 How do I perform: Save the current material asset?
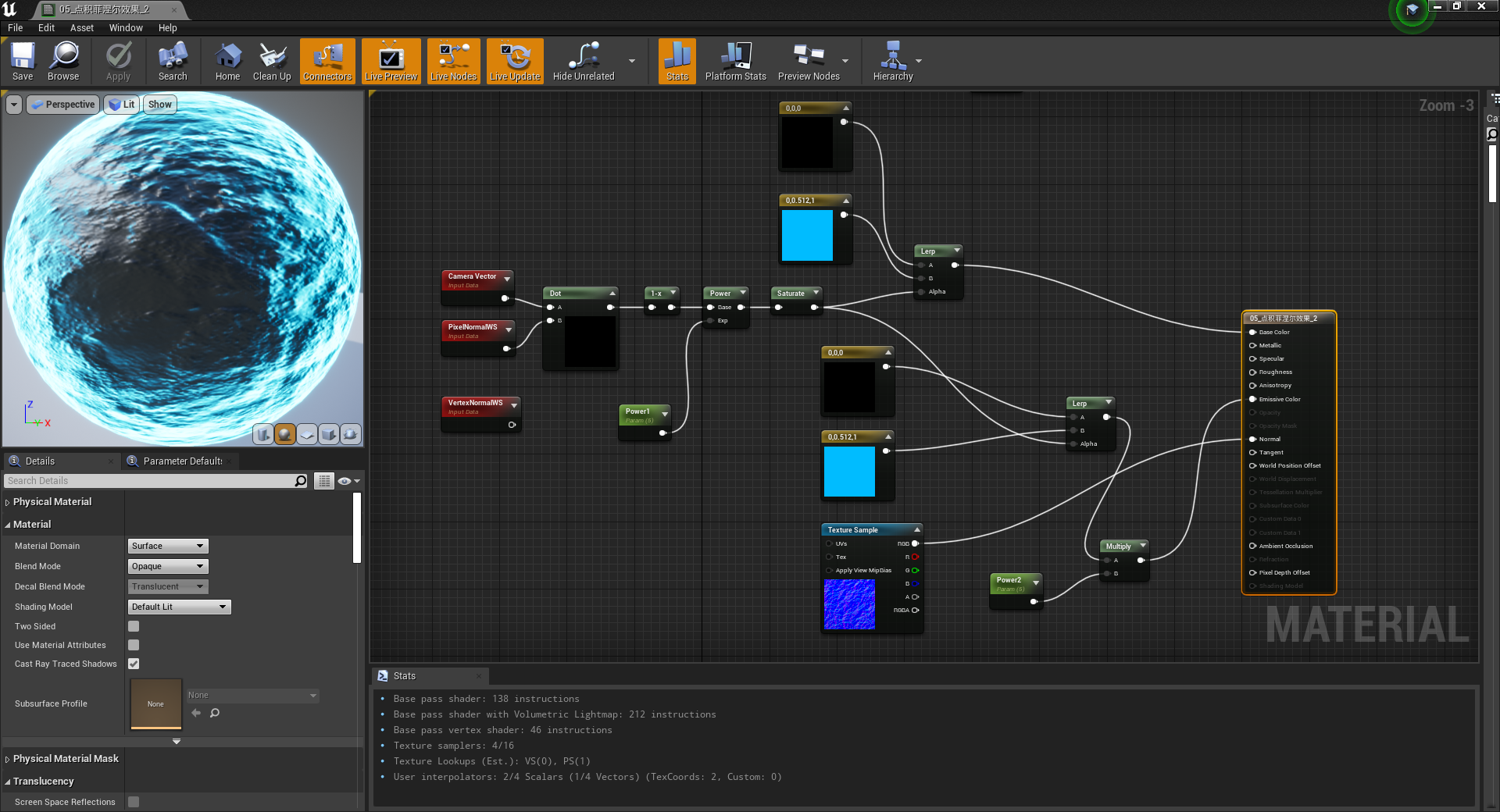point(23,61)
